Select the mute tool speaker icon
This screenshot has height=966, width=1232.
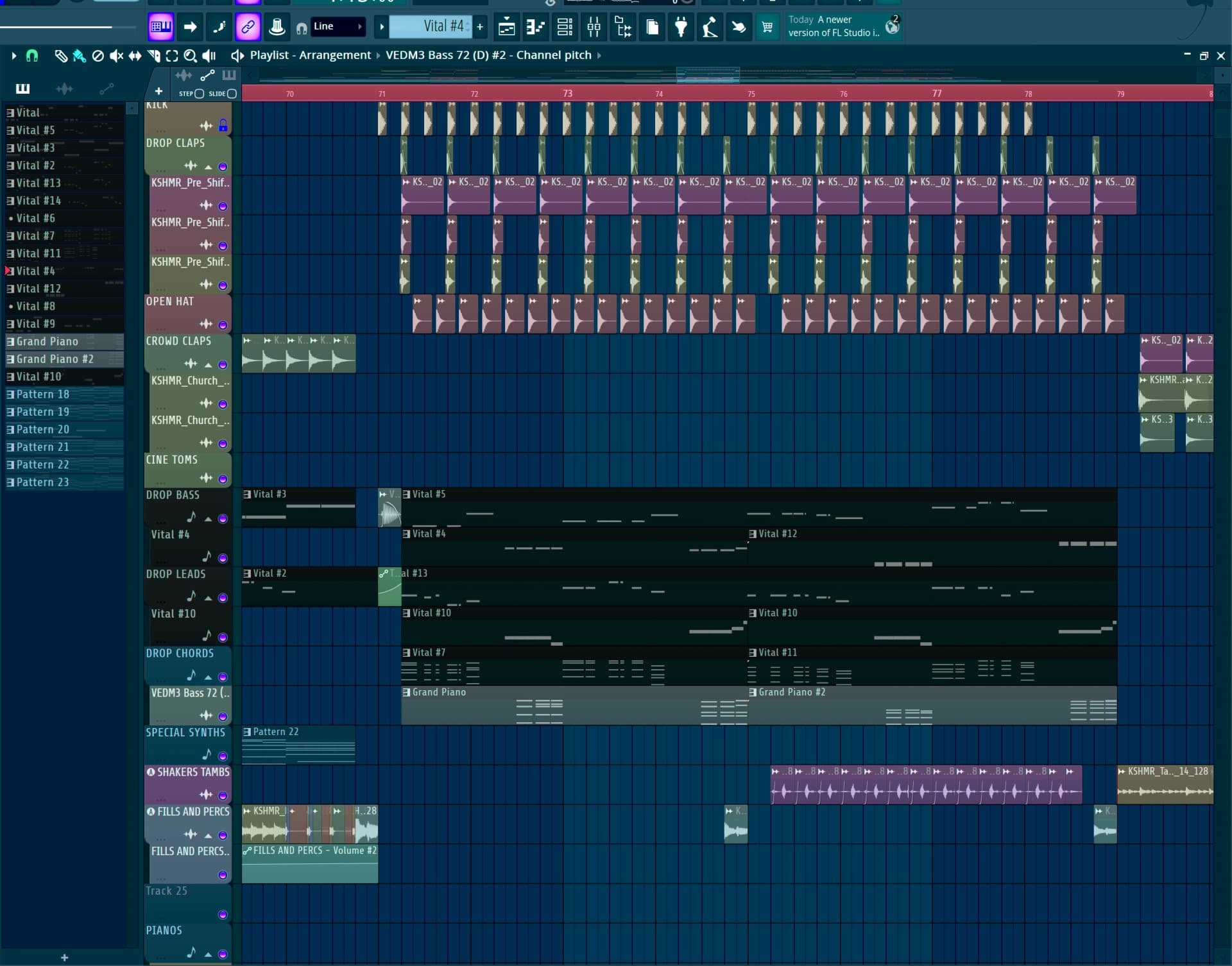coord(116,56)
